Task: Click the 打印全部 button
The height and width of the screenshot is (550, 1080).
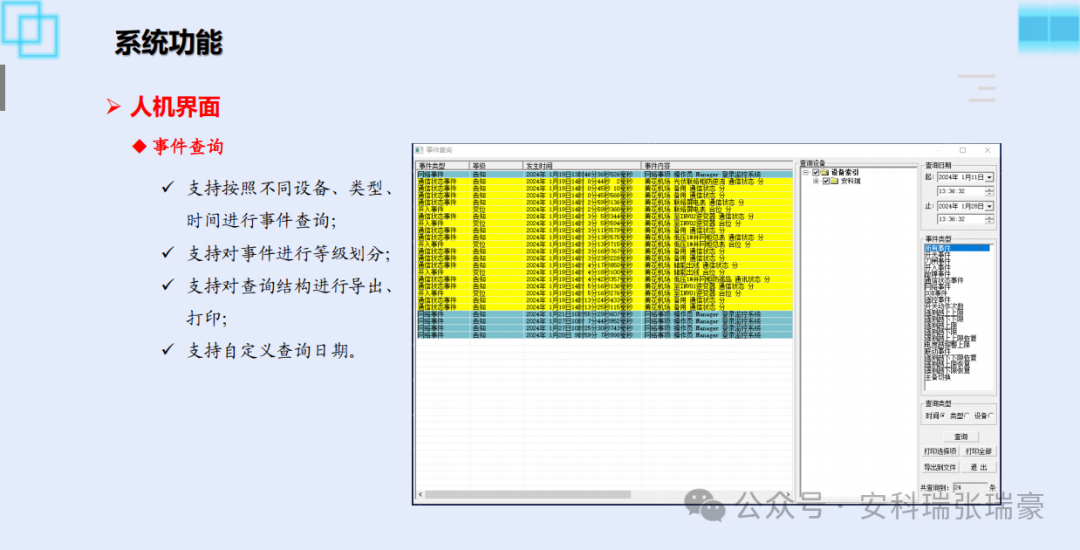Action: (979, 451)
